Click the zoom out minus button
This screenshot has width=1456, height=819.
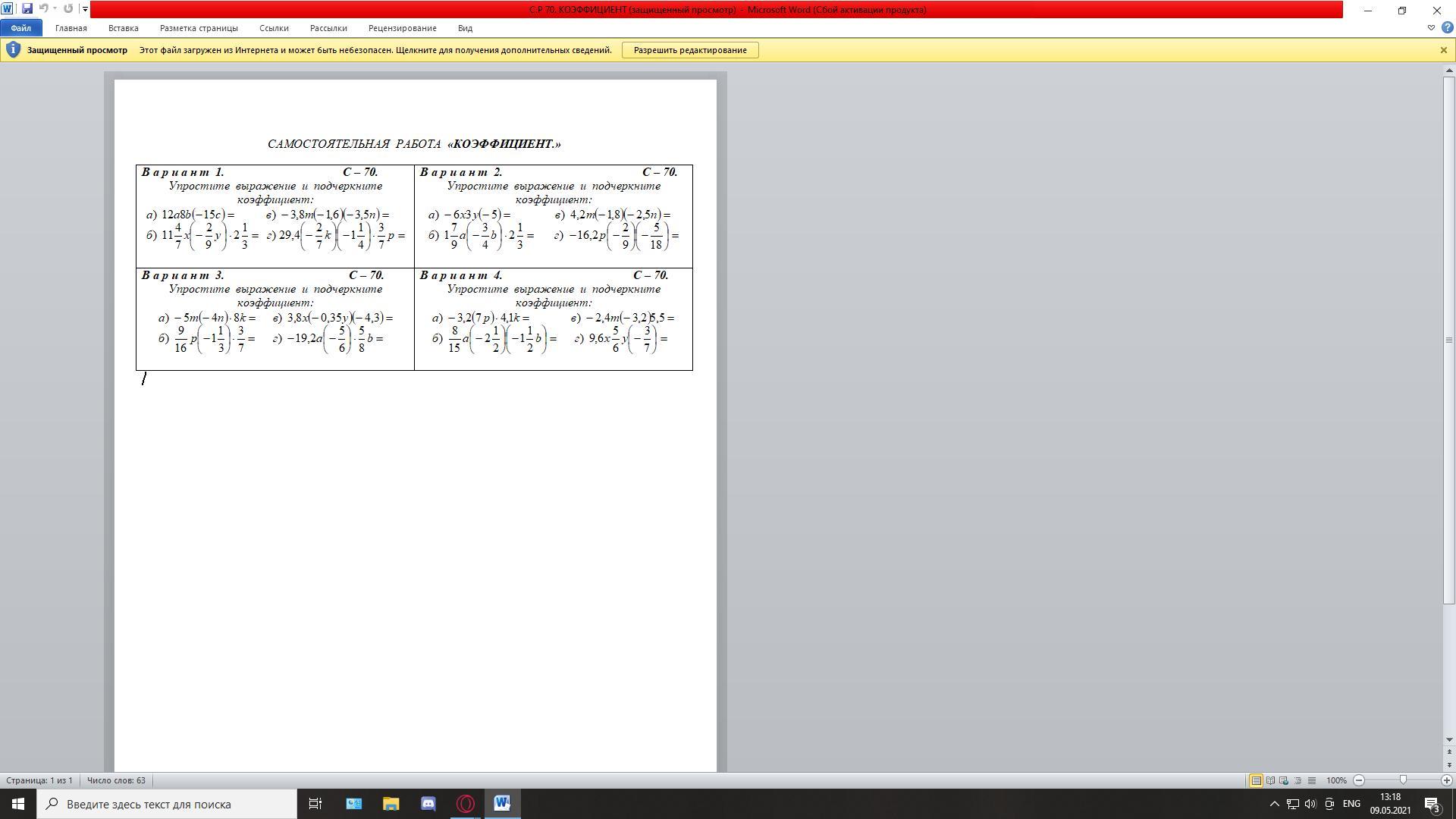pos(1359,780)
